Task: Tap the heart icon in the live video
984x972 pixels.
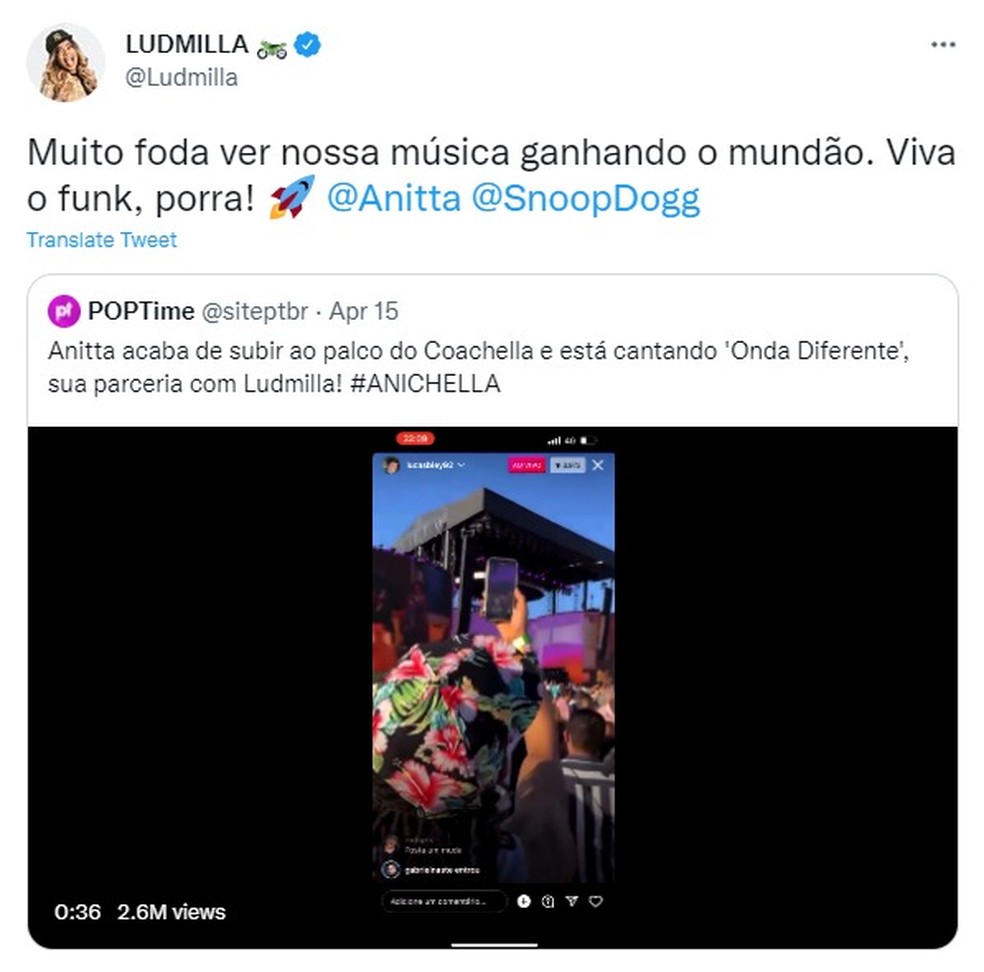Action: [596, 901]
